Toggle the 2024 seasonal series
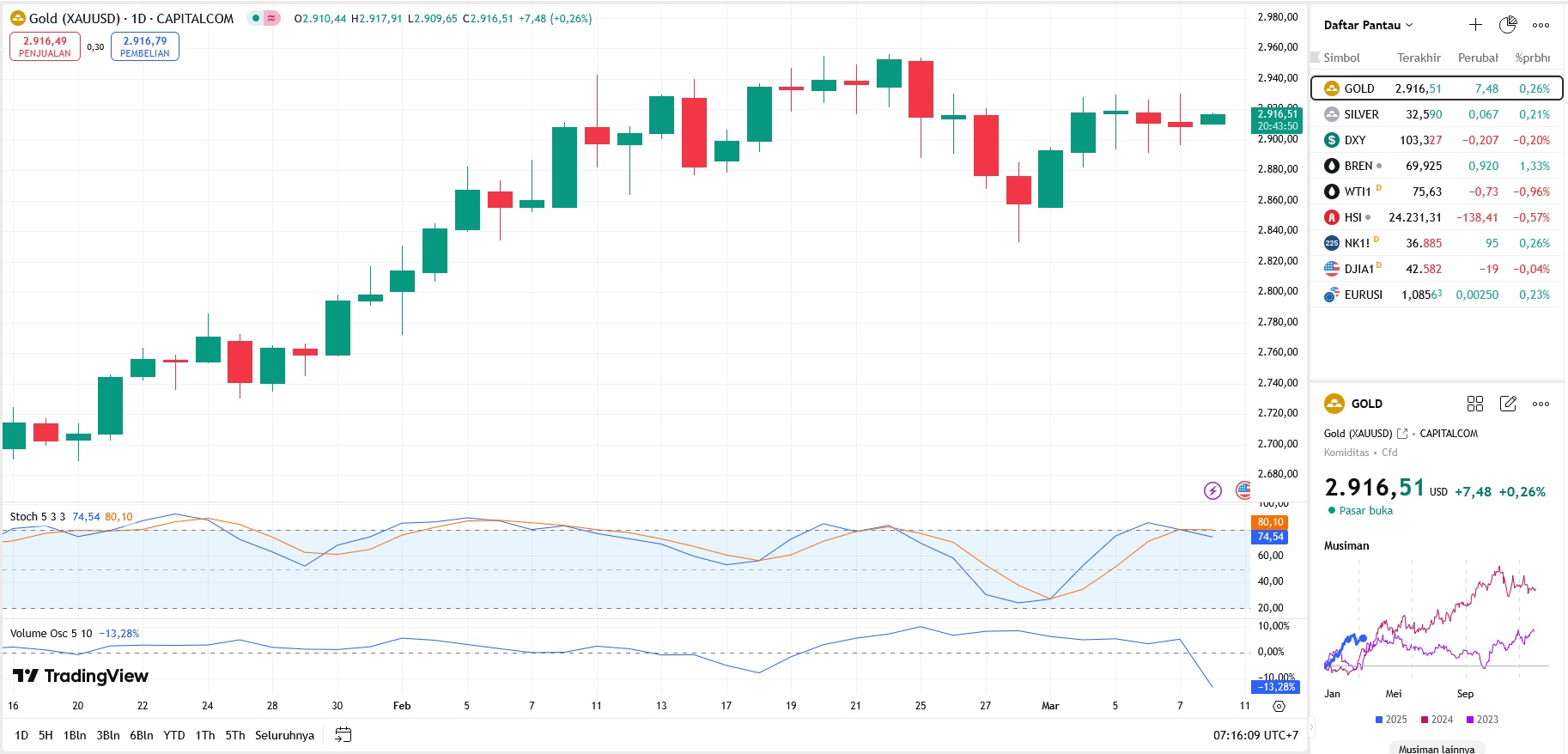This screenshot has height=754, width=1568. [1437, 720]
